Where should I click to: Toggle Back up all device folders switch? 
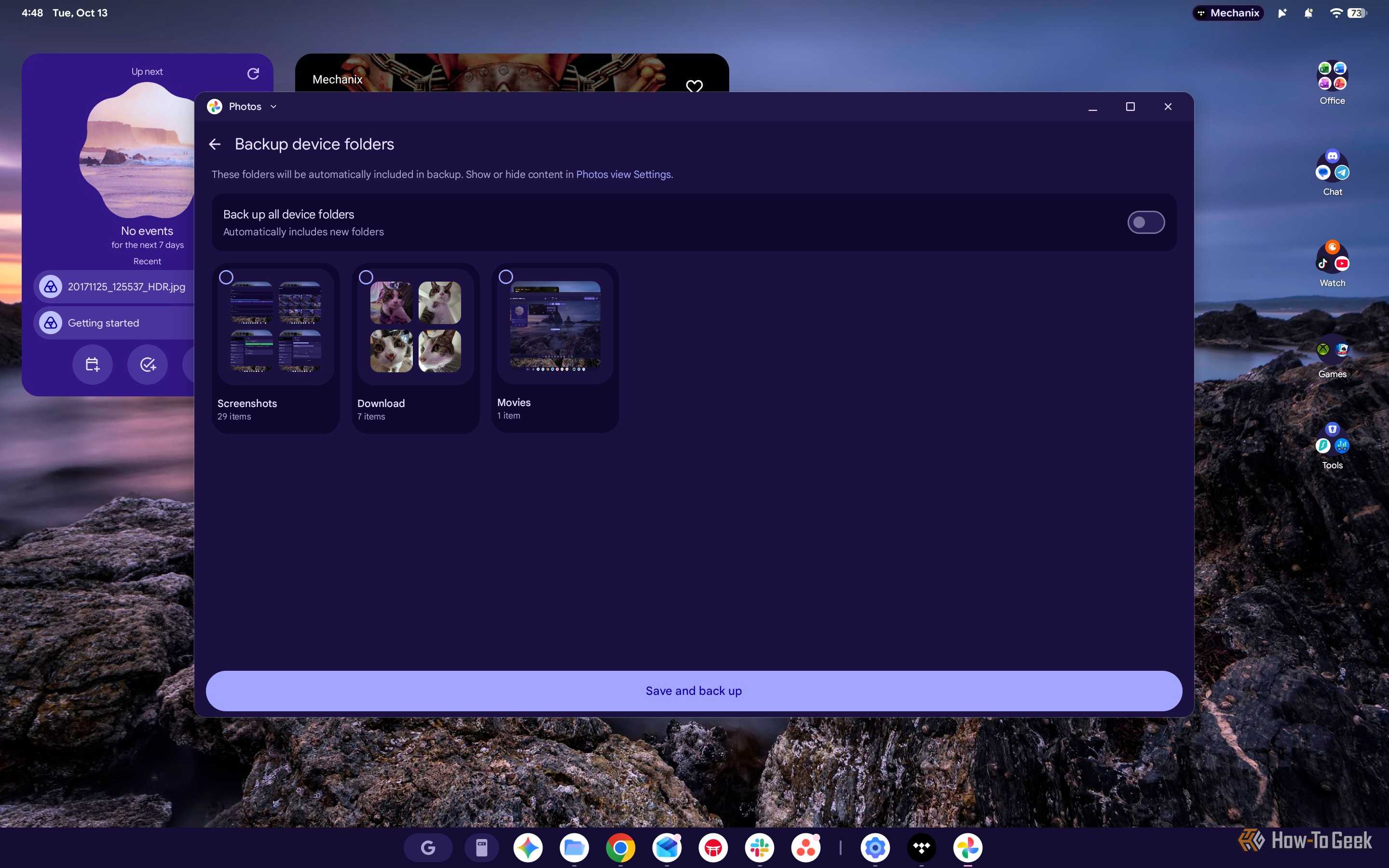tap(1145, 222)
